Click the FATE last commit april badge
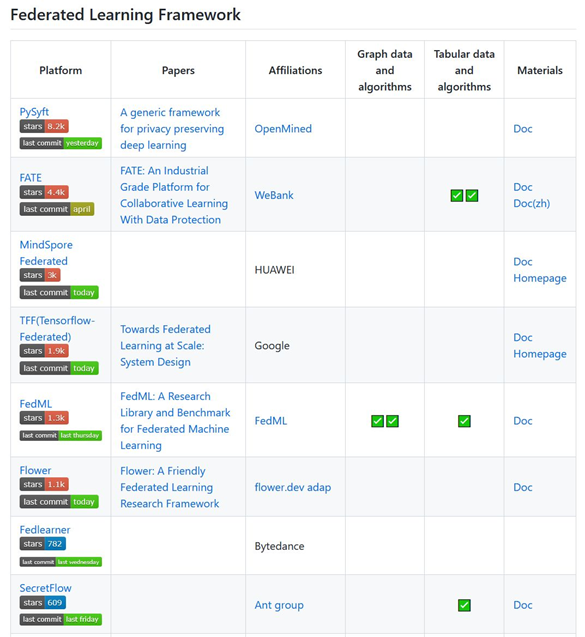Image resolution: width=585 pixels, height=637 pixels. pos(57,209)
